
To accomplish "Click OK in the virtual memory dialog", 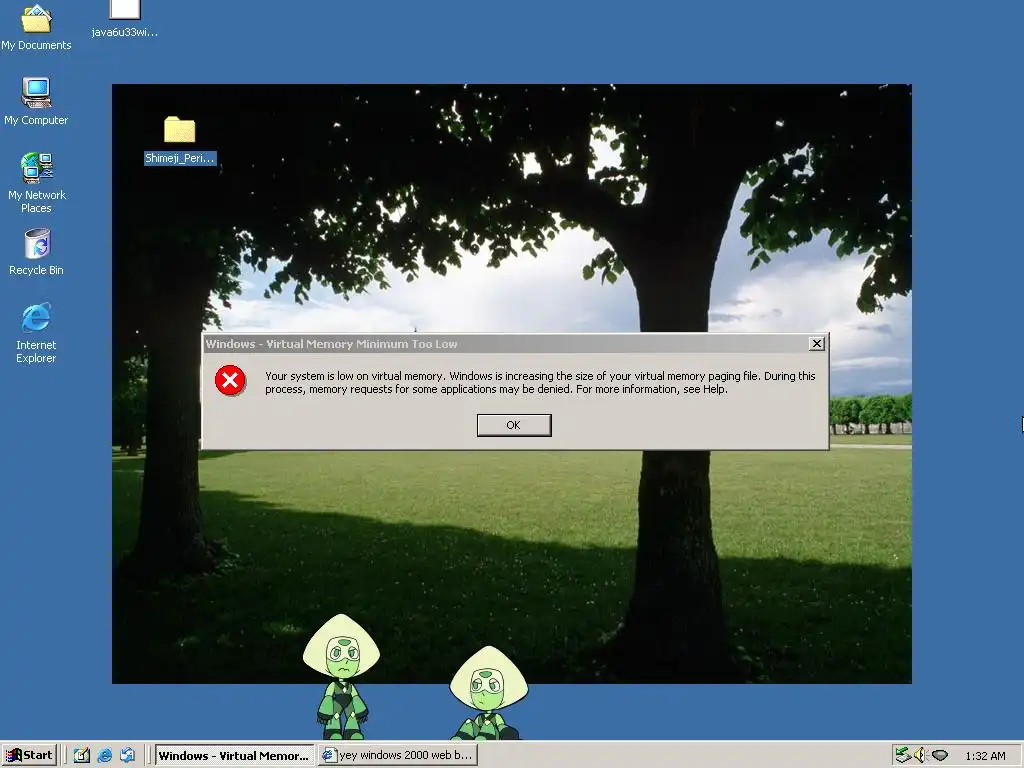I will 514,425.
